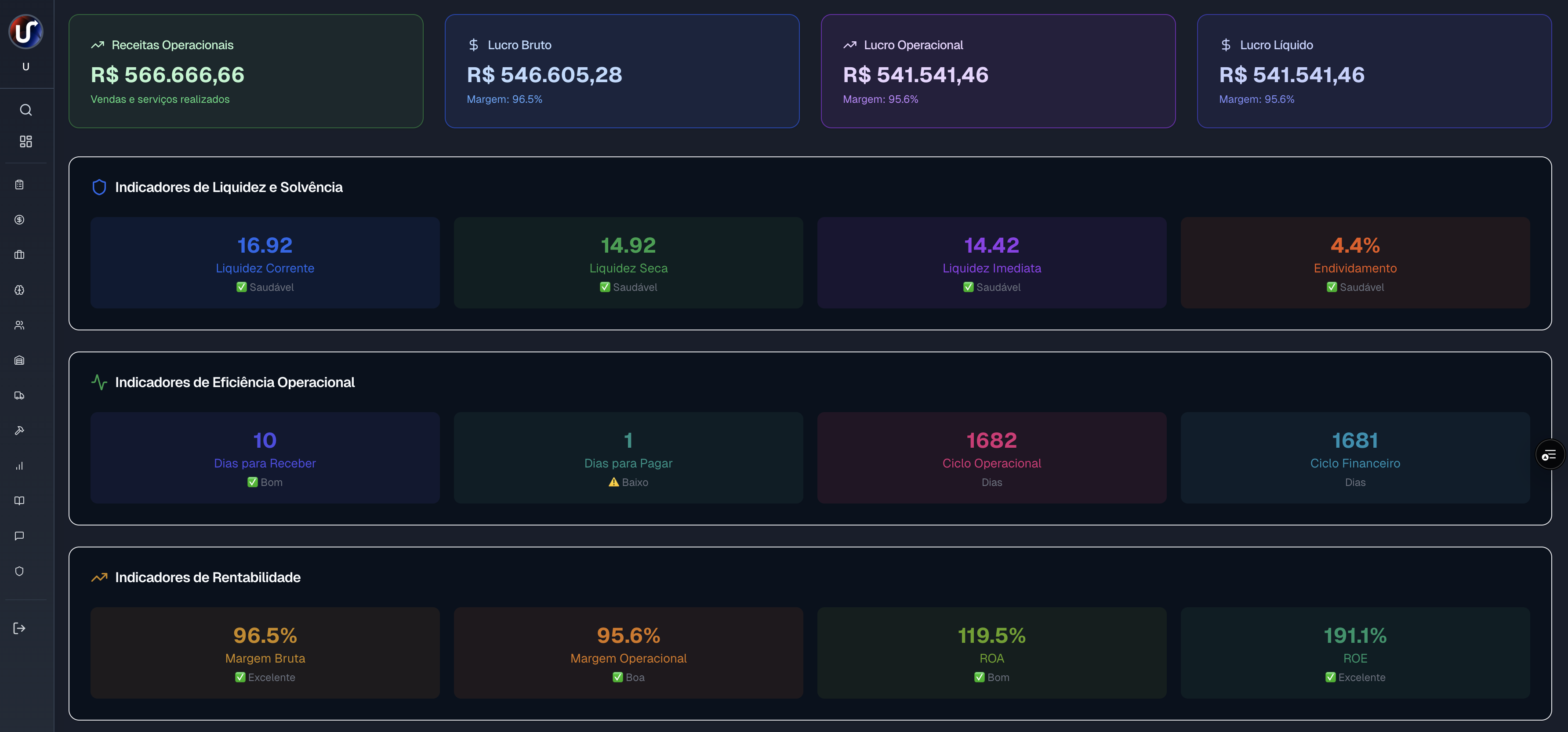Open the dollar coin finance icon
This screenshot has width=1568, height=732.
(x=19, y=220)
